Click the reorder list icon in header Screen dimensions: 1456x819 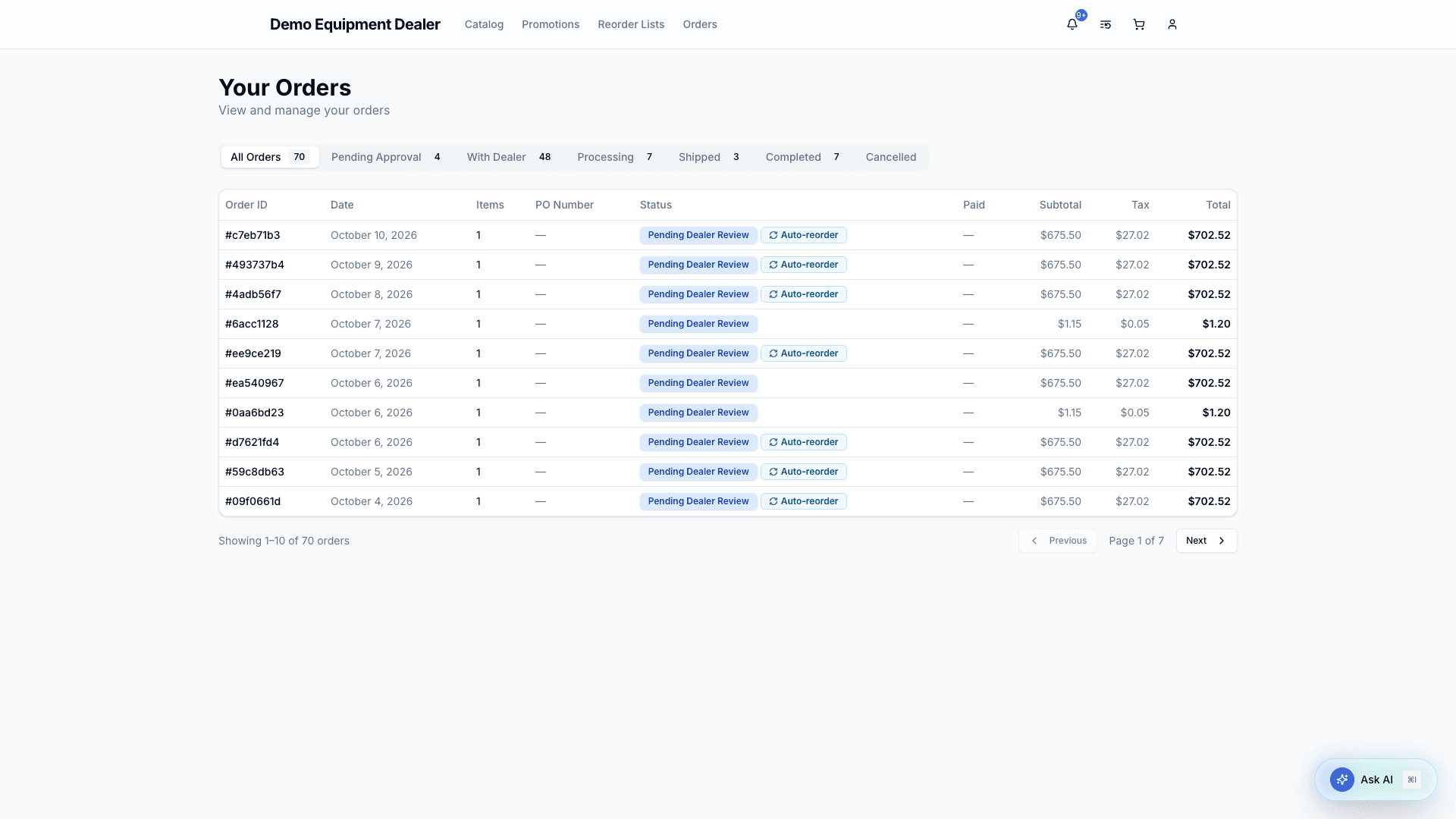coord(1106,24)
